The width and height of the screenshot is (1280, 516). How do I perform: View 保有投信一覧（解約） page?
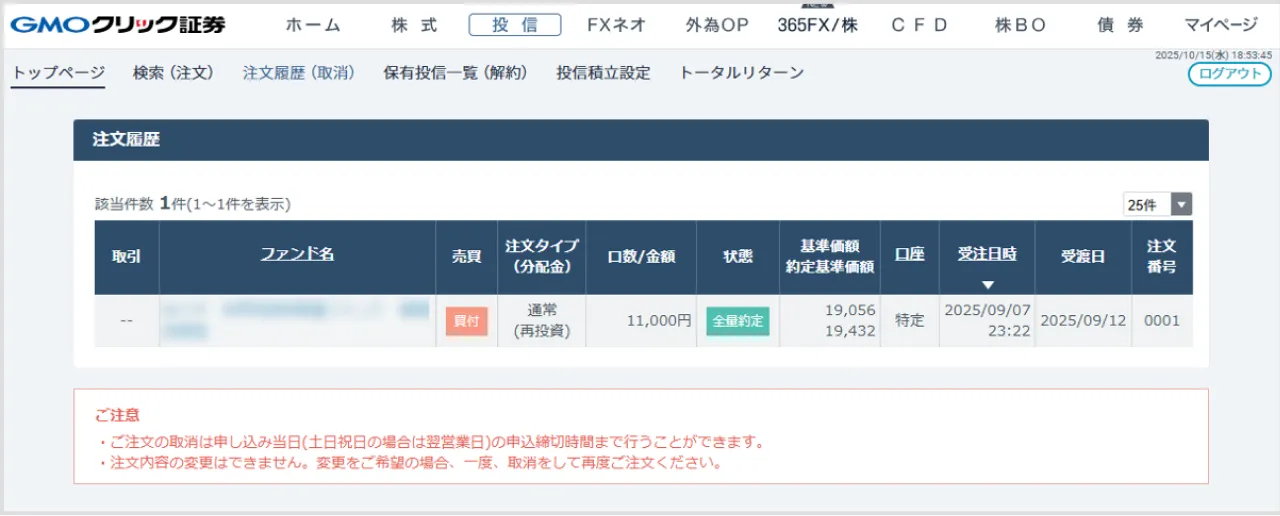tap(455, 73)
